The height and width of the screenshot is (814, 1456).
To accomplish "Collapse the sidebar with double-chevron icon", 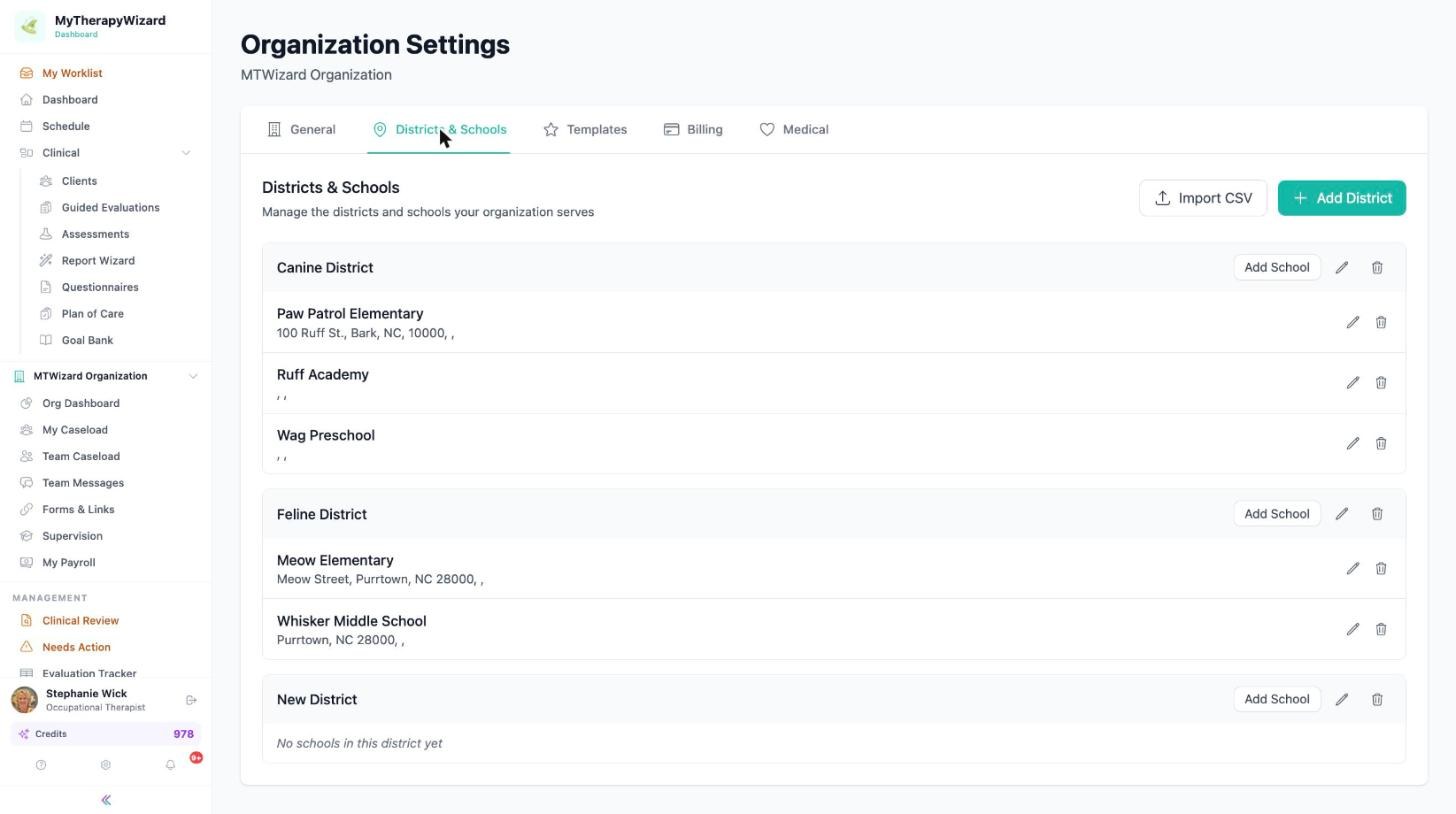I will pos(106,801).
